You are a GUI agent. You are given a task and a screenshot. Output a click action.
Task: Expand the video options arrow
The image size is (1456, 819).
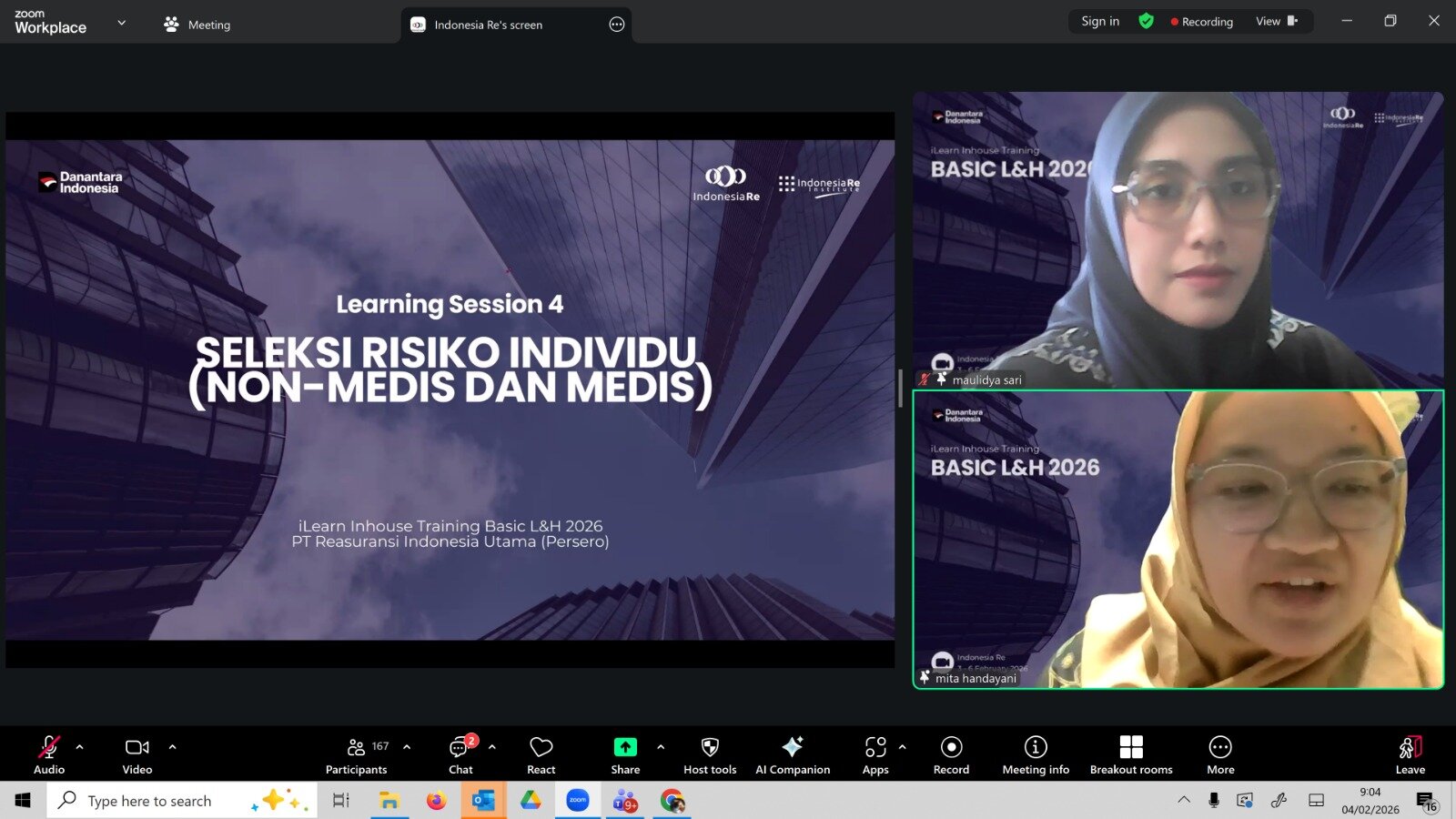click(x=172, y=747)
